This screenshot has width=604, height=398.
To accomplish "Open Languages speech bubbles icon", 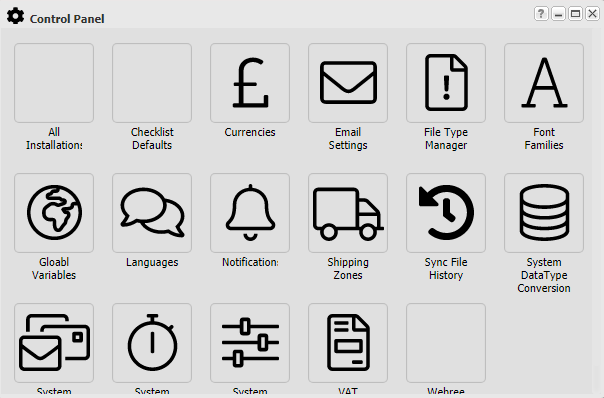I will [152, 213].
